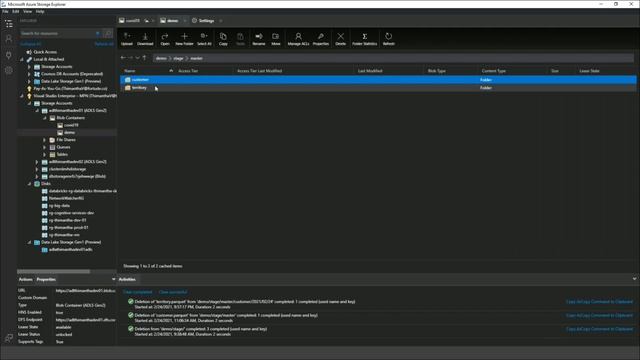
Task: Click the Select All toolbar icon
Action: pyautogui.click(x=204, y=39)
